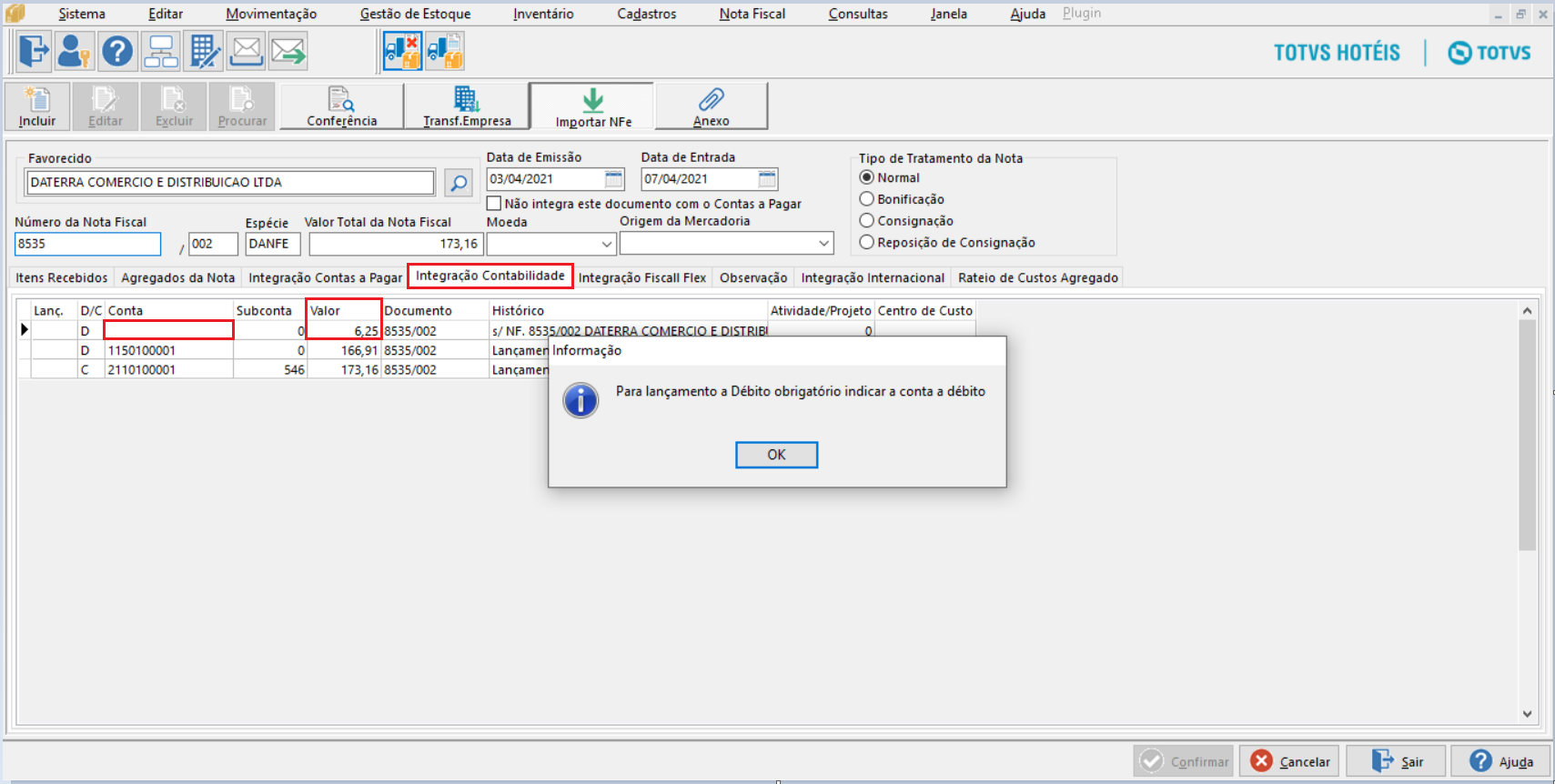Select the Bonificação radio button

click(x=867, y=199)
